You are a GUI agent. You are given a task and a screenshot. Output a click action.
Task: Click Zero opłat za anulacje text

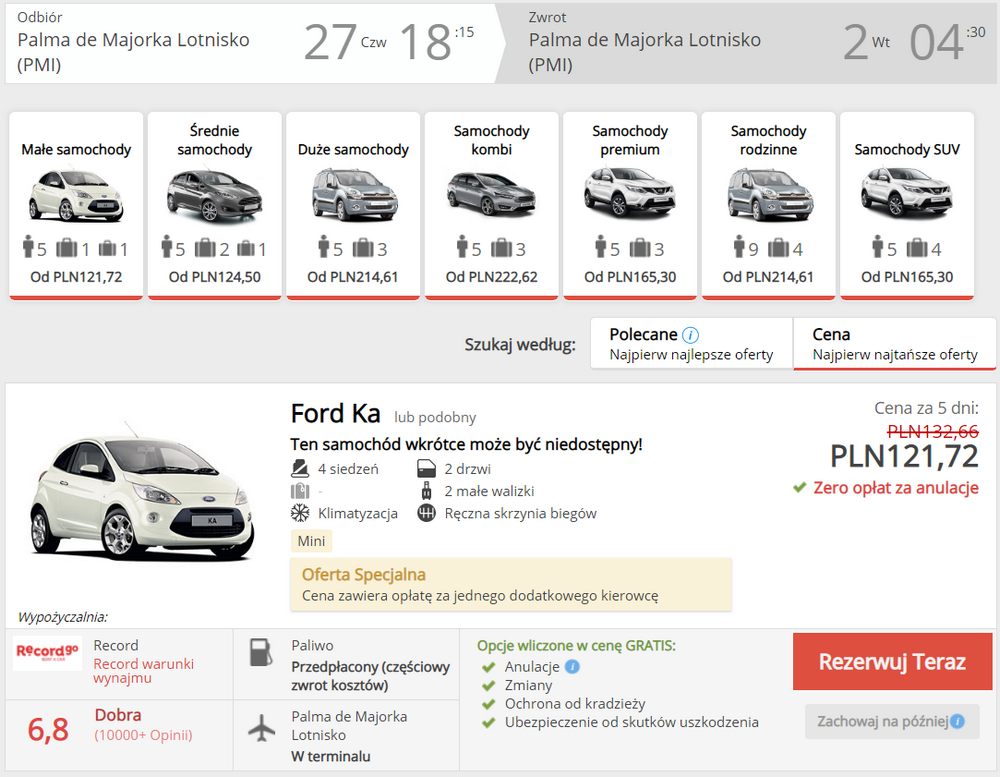895,488
